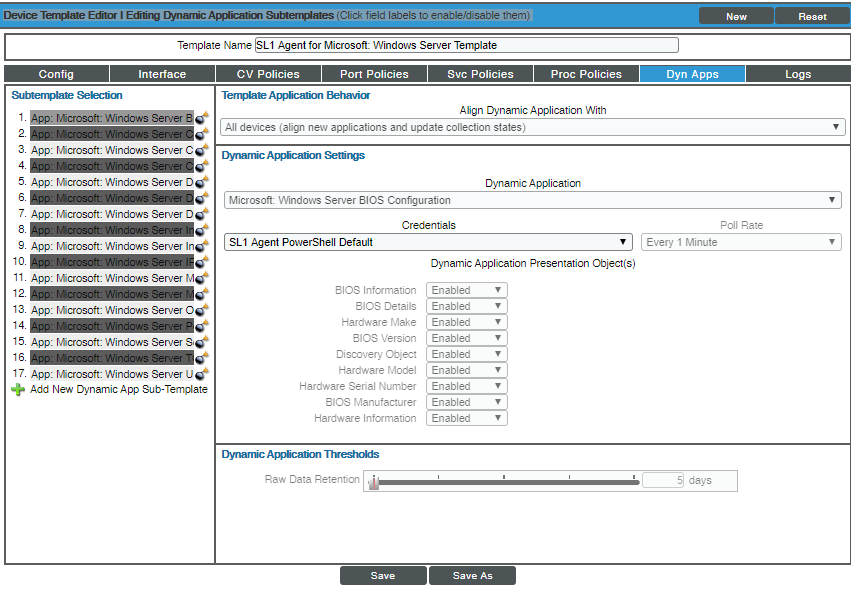The height and width of the screenshot is (589, 851).
Task: Click the retention days value field
Action: click(663, 480)
